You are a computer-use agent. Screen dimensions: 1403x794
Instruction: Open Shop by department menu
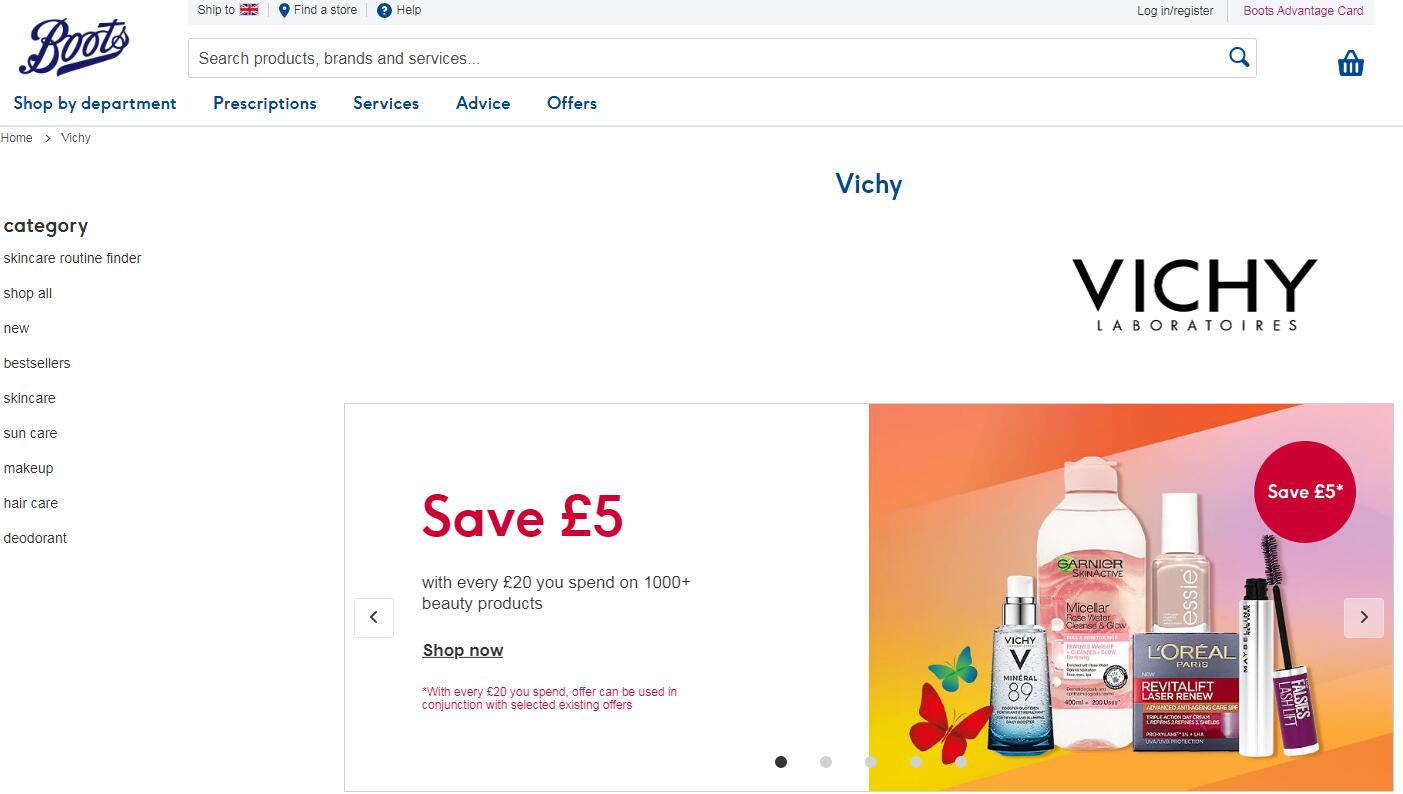[x=95, y=103]
